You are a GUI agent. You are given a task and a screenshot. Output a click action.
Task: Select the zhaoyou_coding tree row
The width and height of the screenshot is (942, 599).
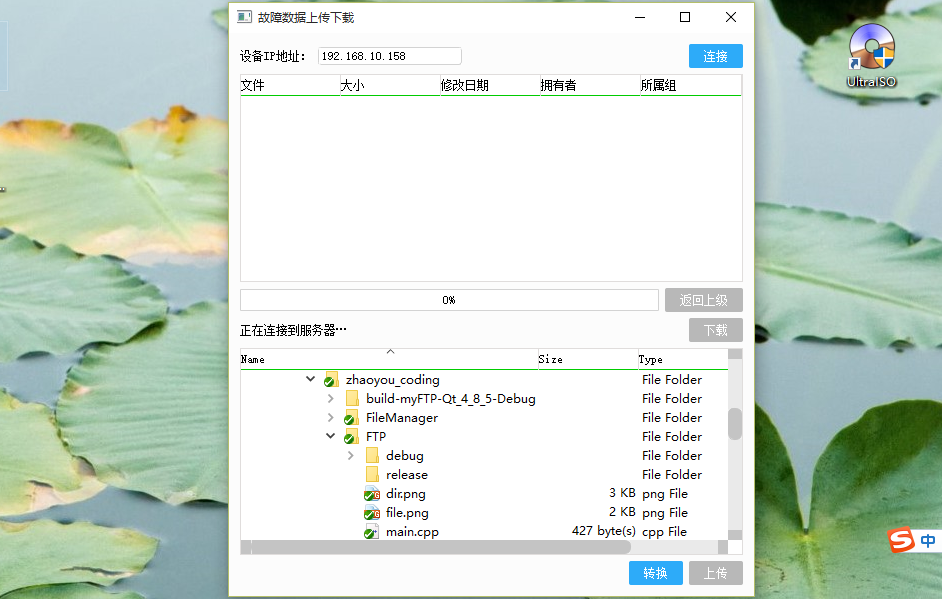[x=484, y=380]
